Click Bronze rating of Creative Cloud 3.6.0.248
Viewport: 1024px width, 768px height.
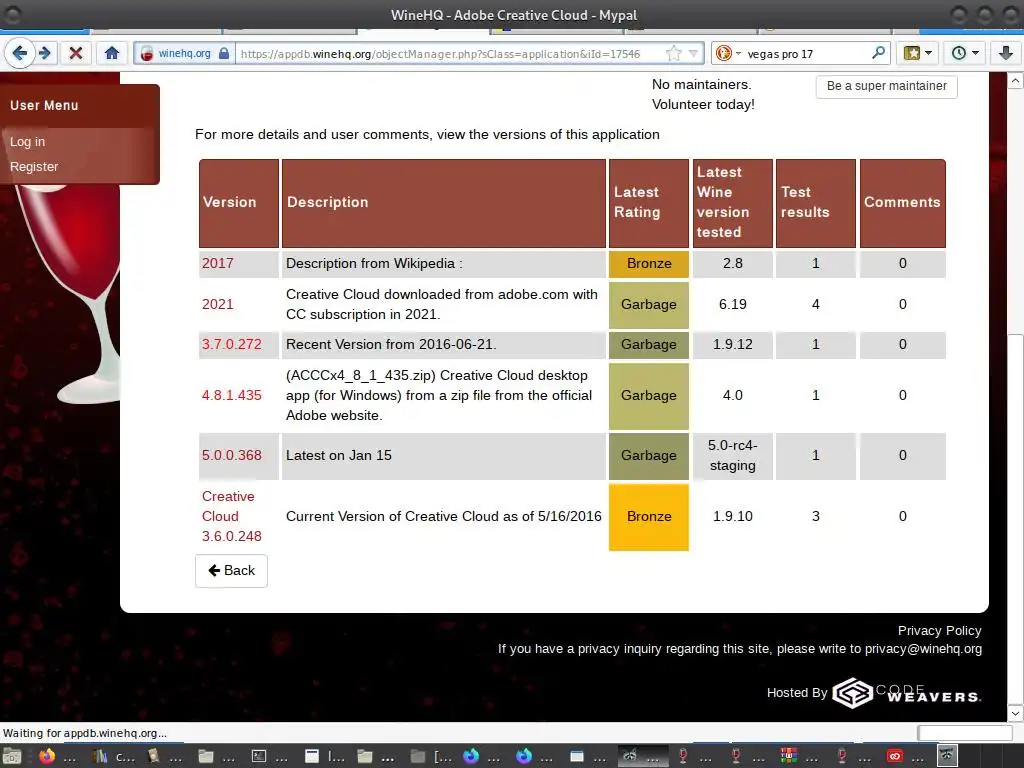click(x=648, y=517)
